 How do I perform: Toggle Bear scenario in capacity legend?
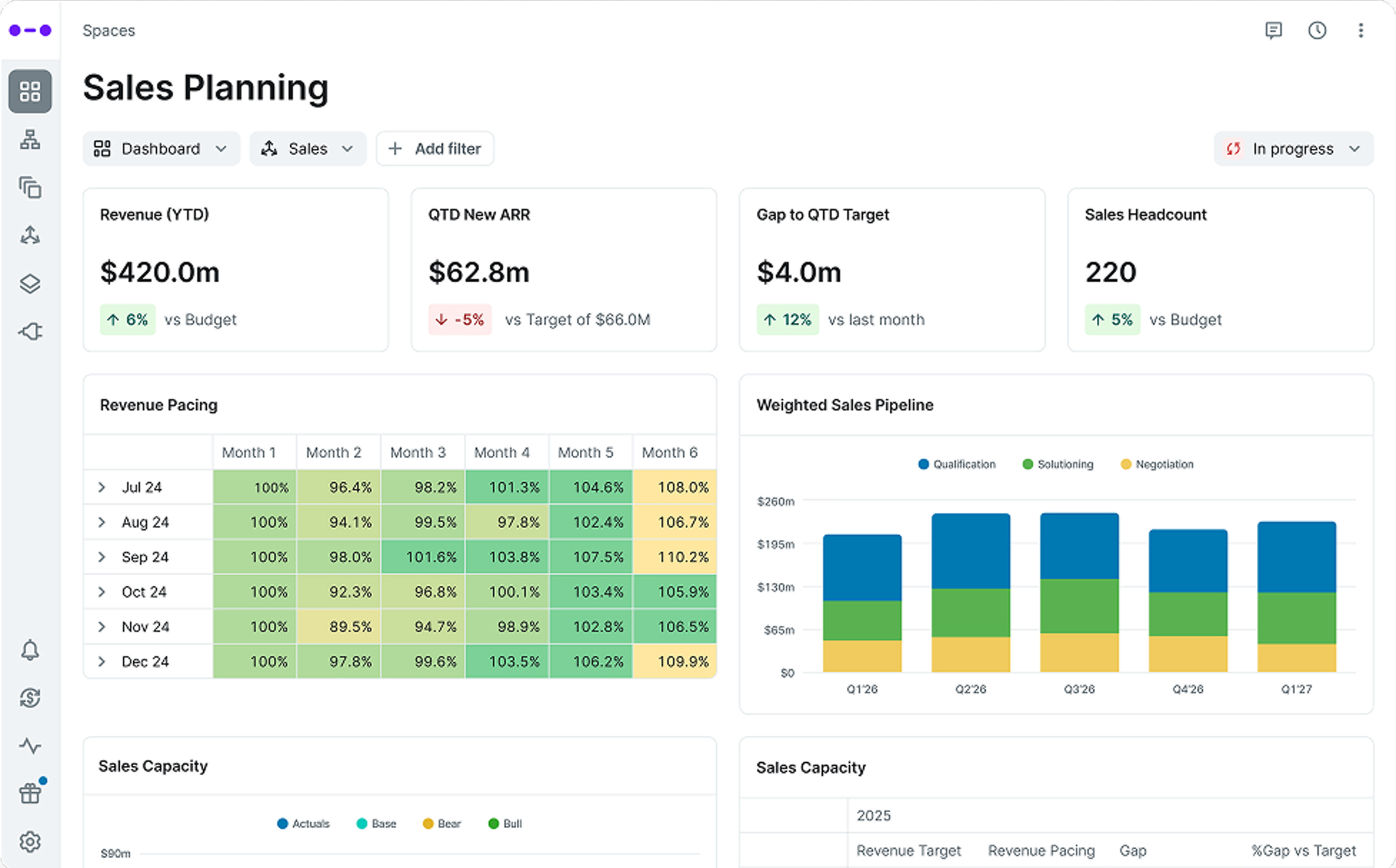coord(441,824)
